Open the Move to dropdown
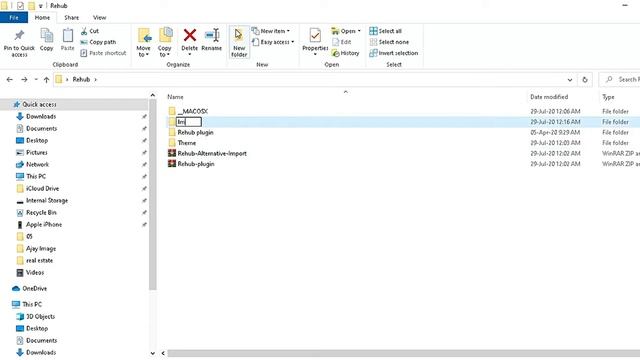640x360 pixels. pos(143,42)
